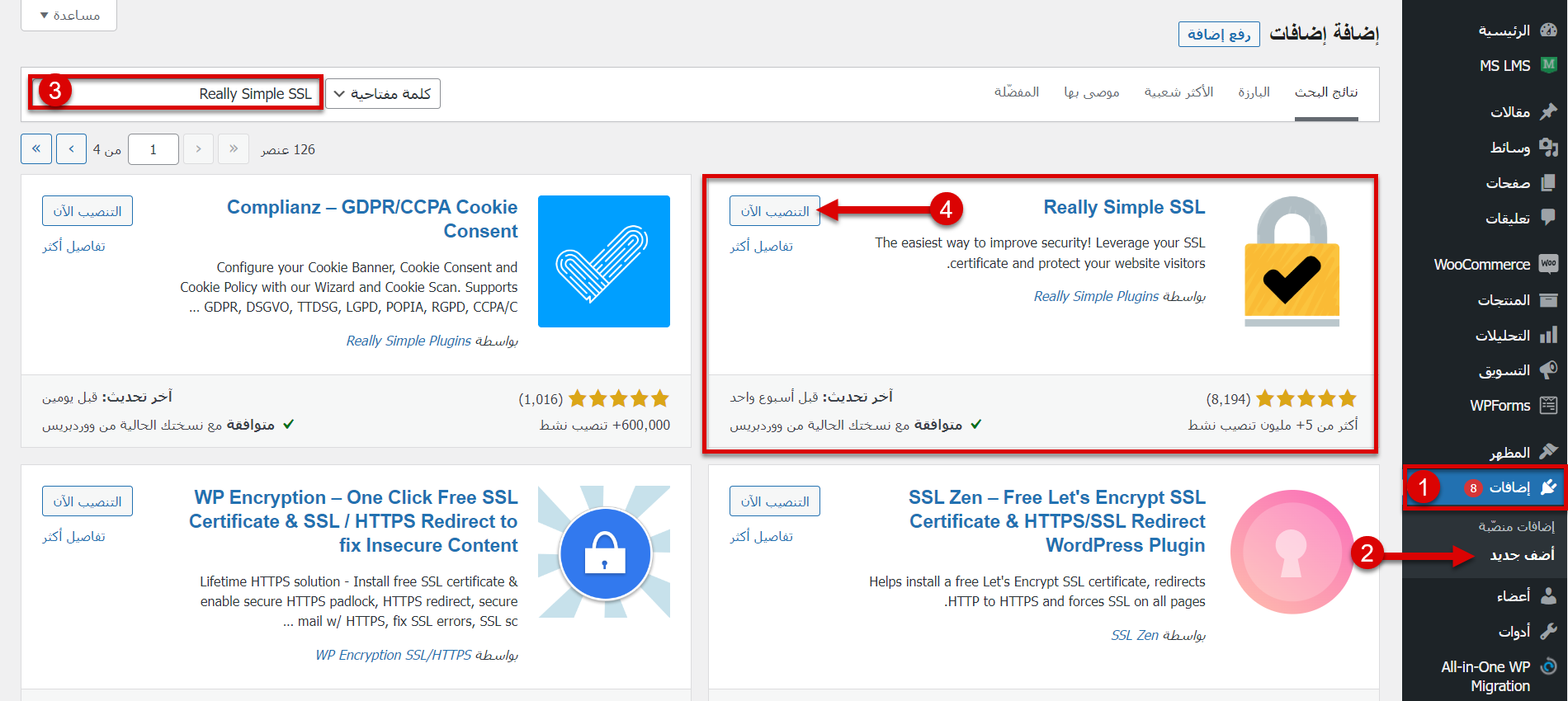
Task: Click the All-in-One WP Migration icon
Action: point(1548,666)
